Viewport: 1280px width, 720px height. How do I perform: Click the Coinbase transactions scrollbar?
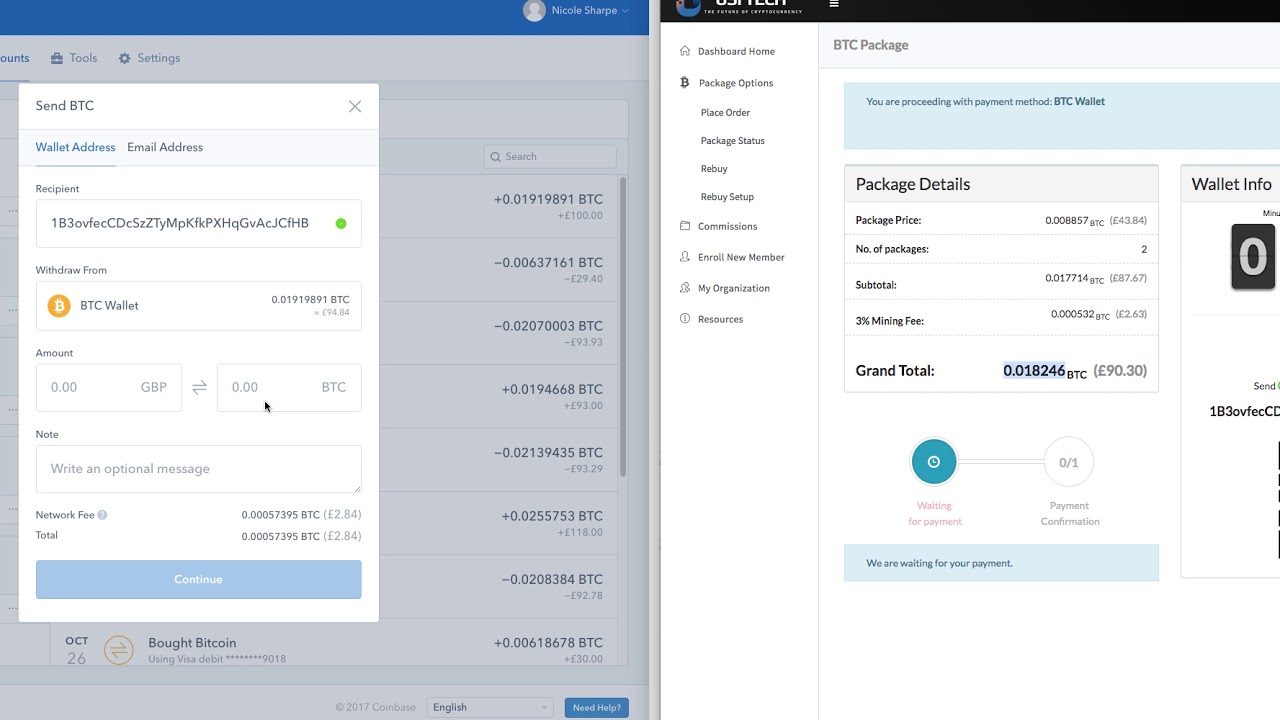click(623, 327)
